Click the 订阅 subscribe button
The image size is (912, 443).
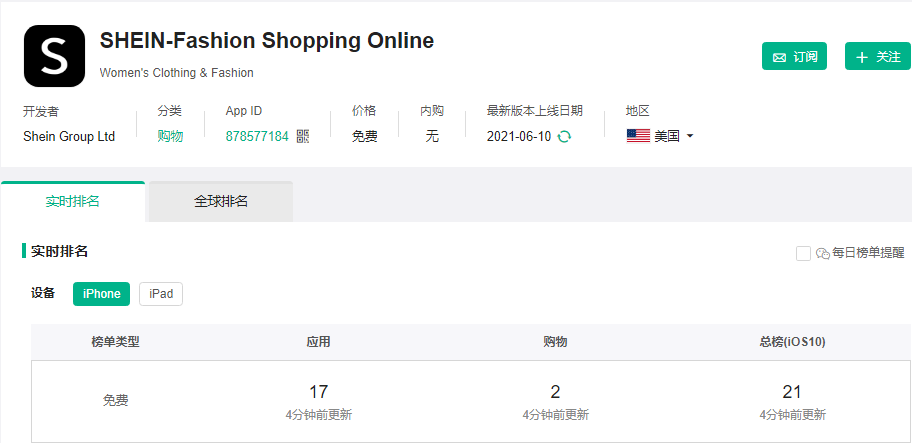click(795, 56)
